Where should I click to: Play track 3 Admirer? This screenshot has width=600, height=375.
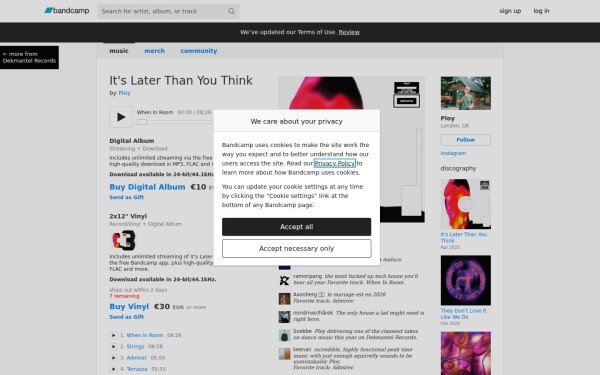(x=113, y=358)
